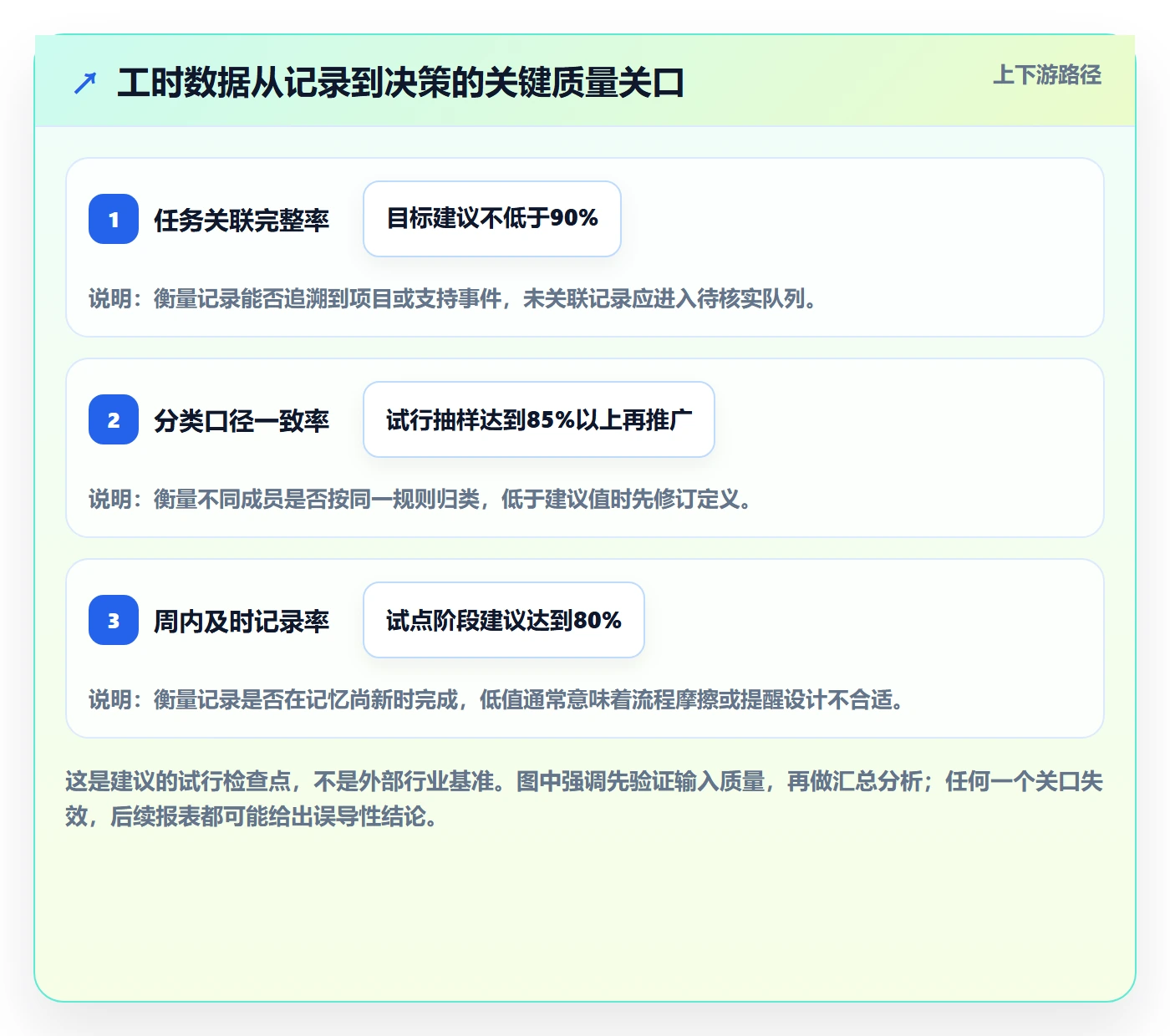Click the description about 流程摩擦或提醒设计不合适
Image resolution: width=1170 pixels, height=1036 pixels.
tap(496, 699)
